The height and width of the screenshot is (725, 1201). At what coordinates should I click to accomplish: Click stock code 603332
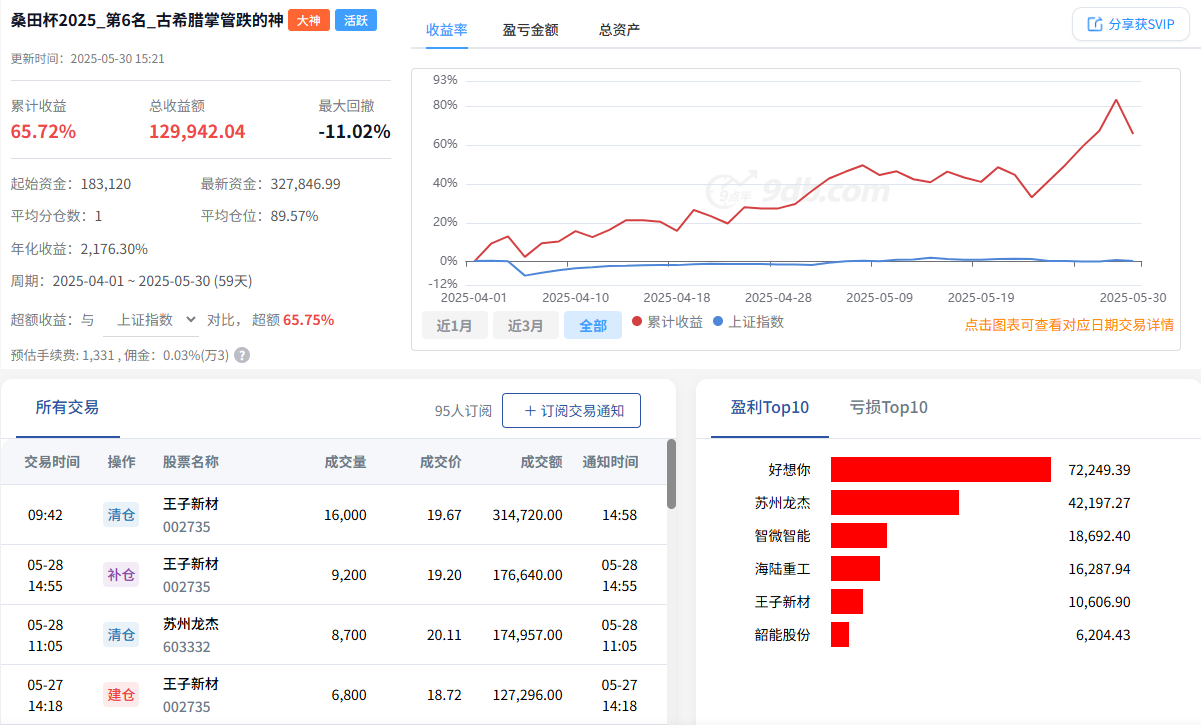(x=187, y=647)
